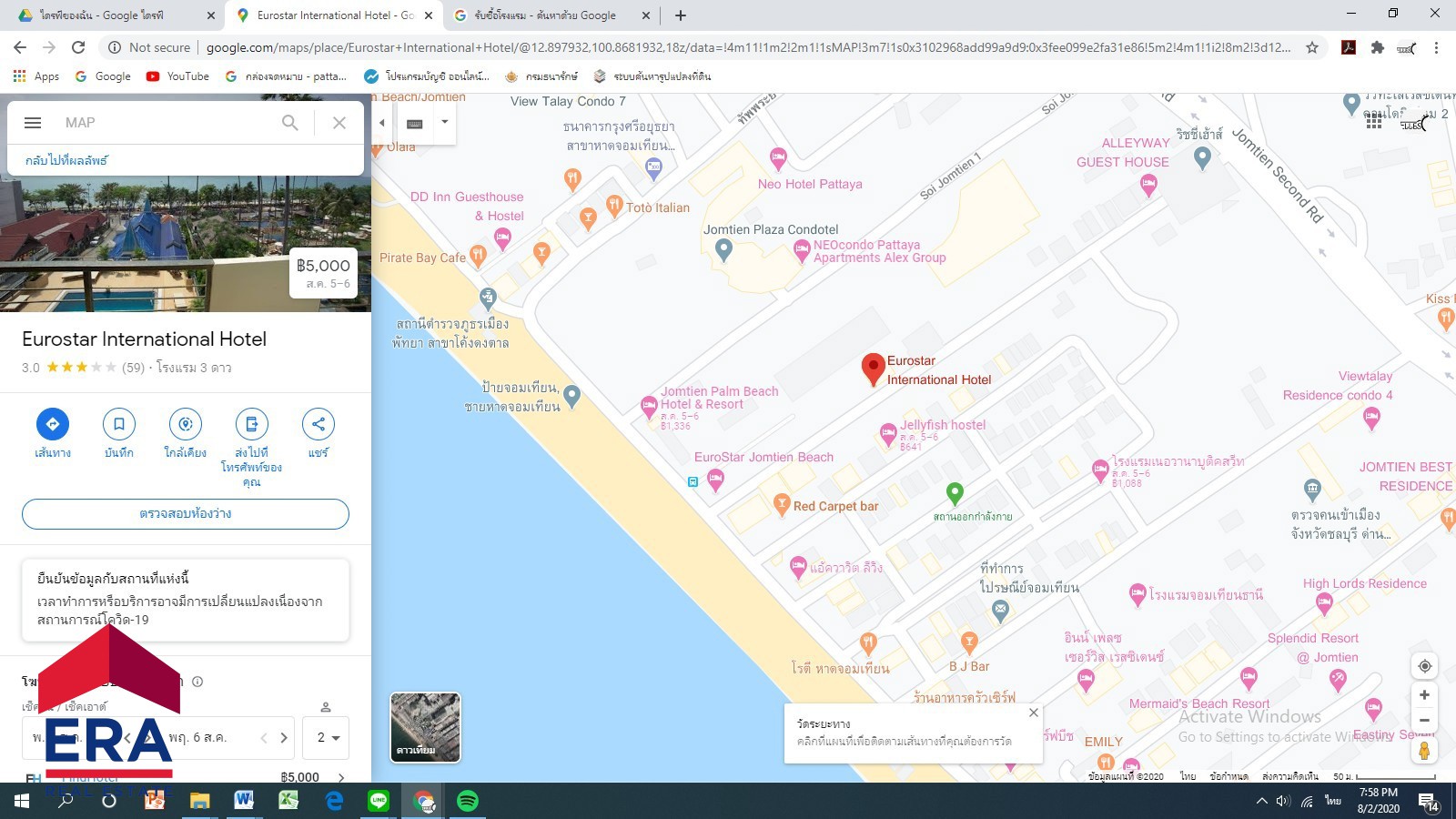Advance checkout date with right arrow

click(x=284, y=738)
